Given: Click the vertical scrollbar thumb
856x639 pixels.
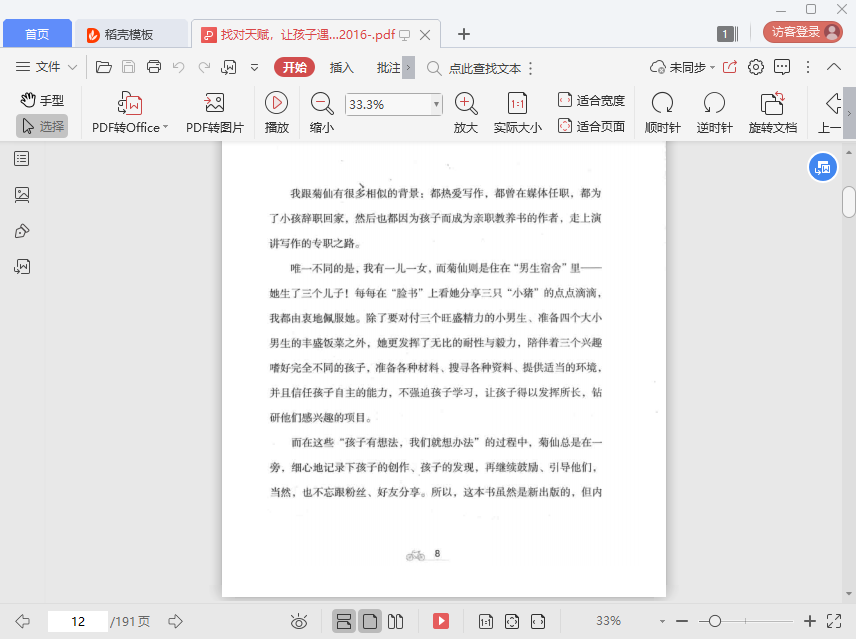Looking at the screenshot, I should [x=848, y=202].
